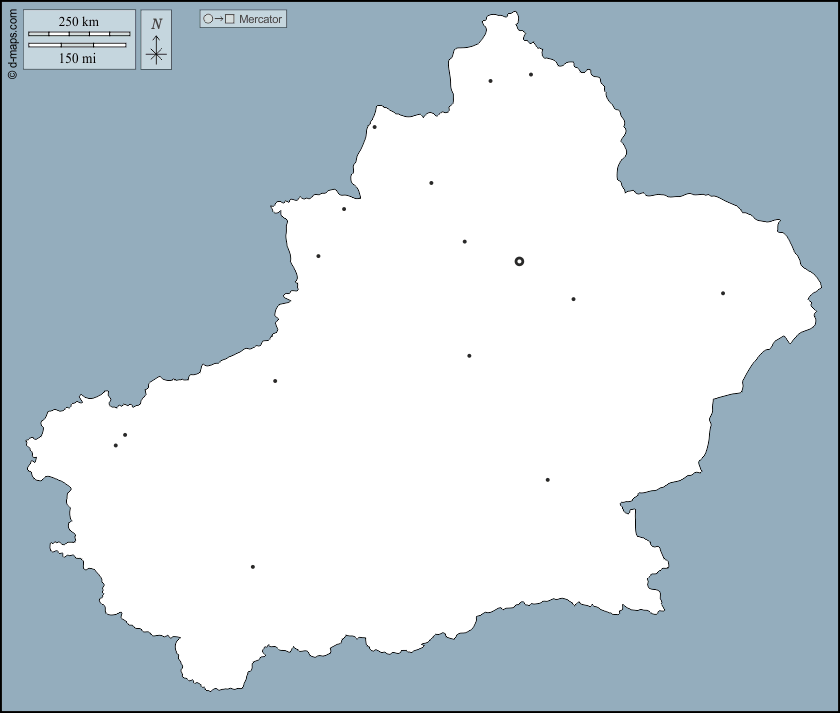This screenshot has height=713, width=840.
Task: Select the city dot near the northwest border notch
Action: tap(344, 209)
